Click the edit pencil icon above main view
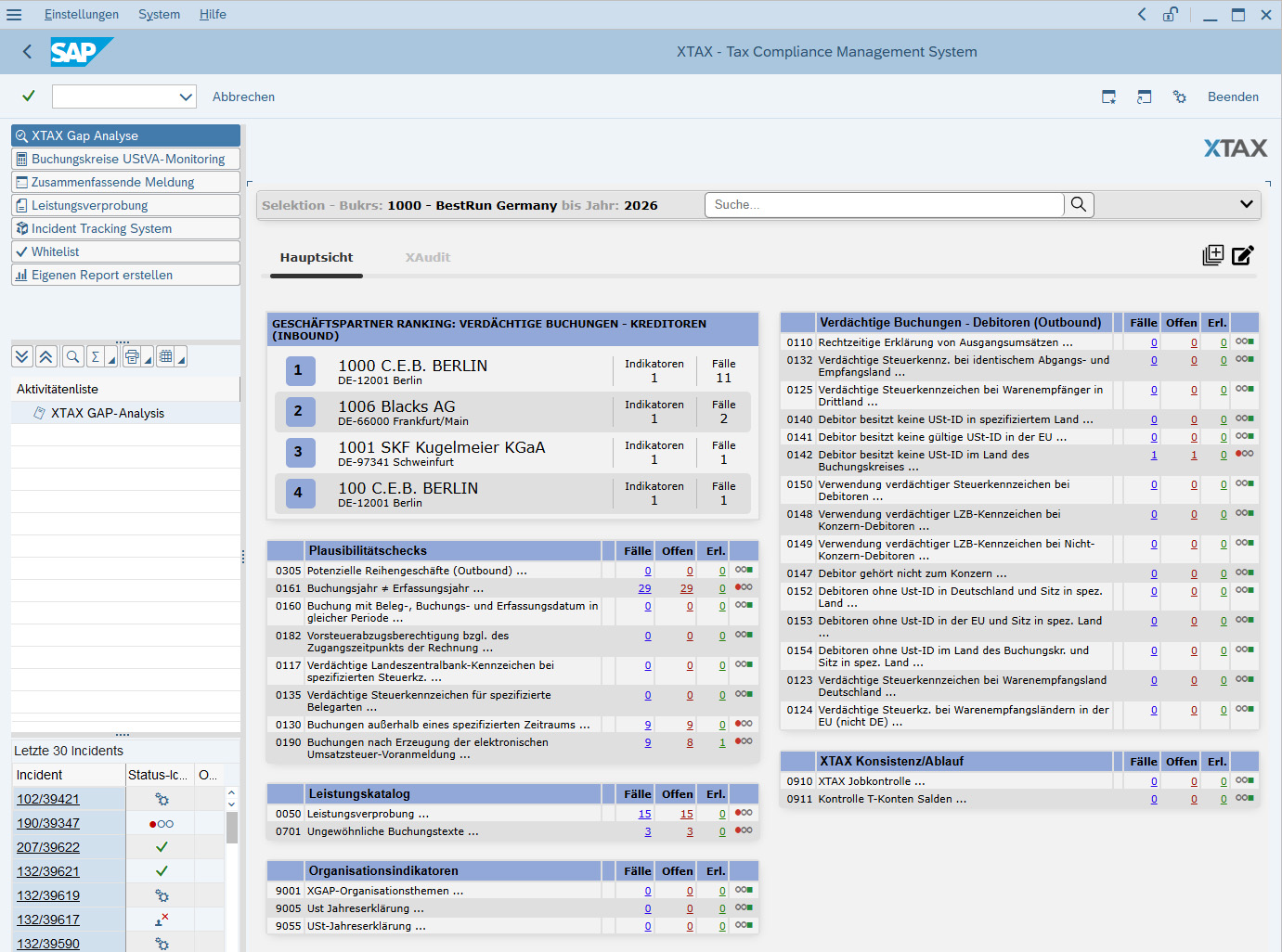 [x=1243, y=255]
